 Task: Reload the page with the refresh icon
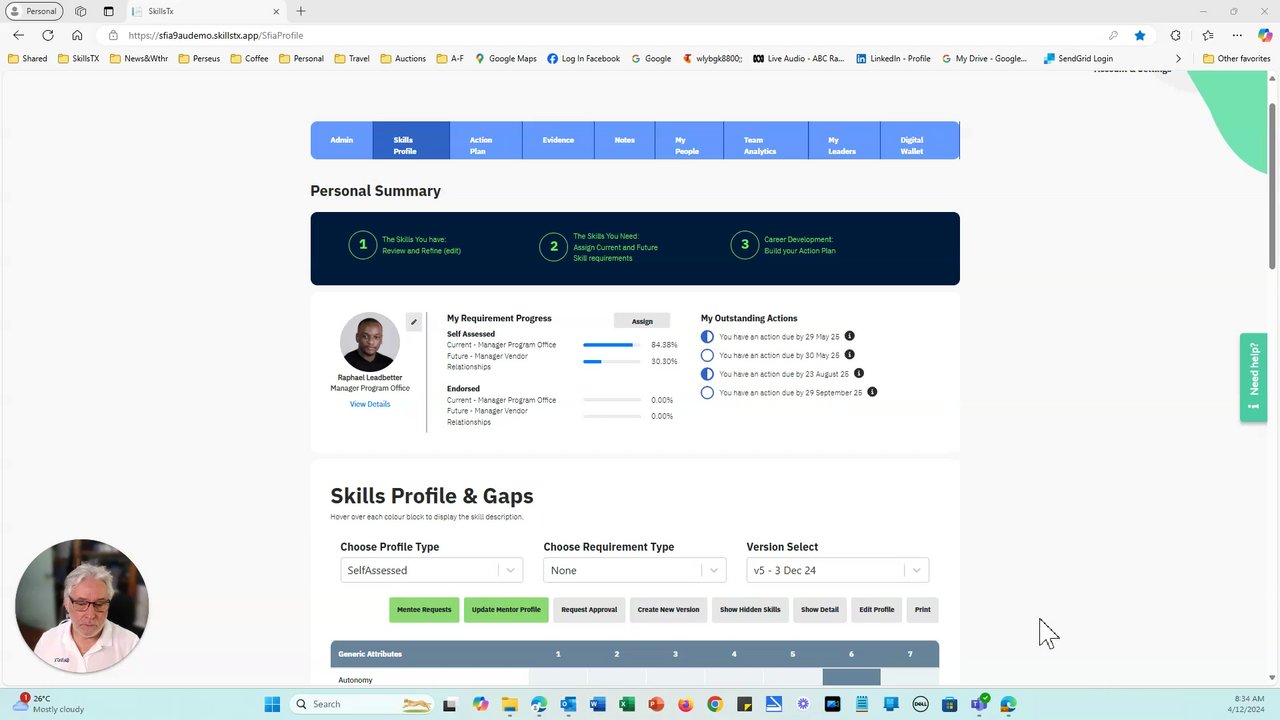click(x=47, y=35)
